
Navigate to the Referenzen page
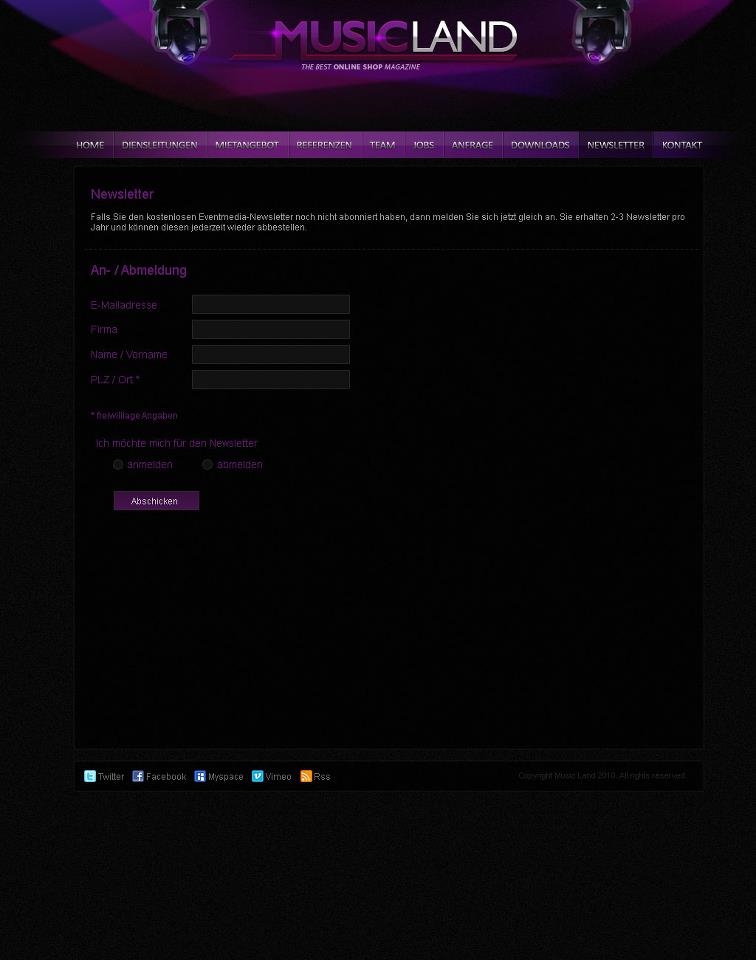[x=324, y=145]
